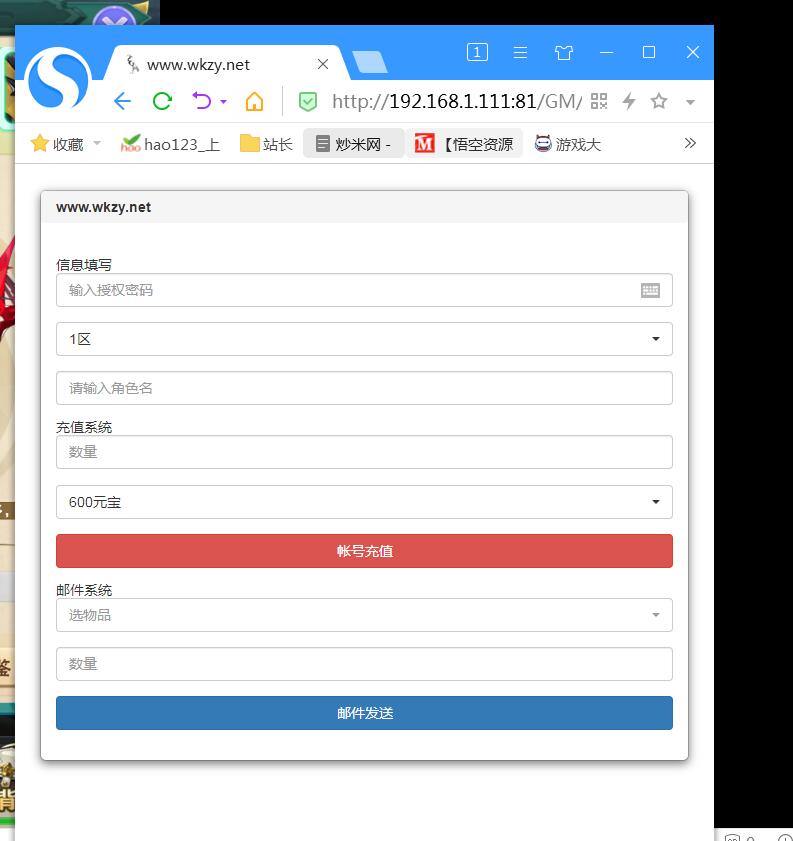Click the browser back arrow
Image resolution: width=793 pixels, height=841 pixels.
coord(122,101)
